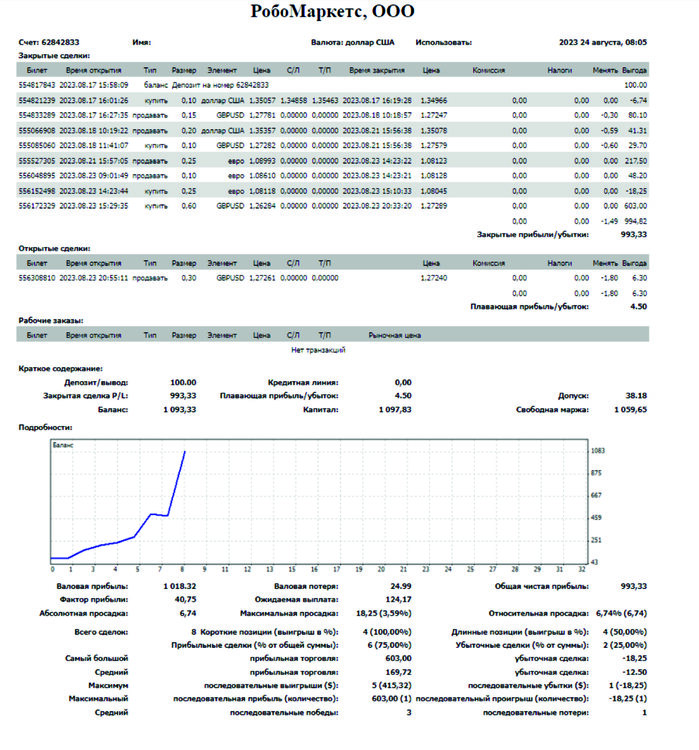
Task: Click the profit value 29.70
Action: click(x=637, y=145)
